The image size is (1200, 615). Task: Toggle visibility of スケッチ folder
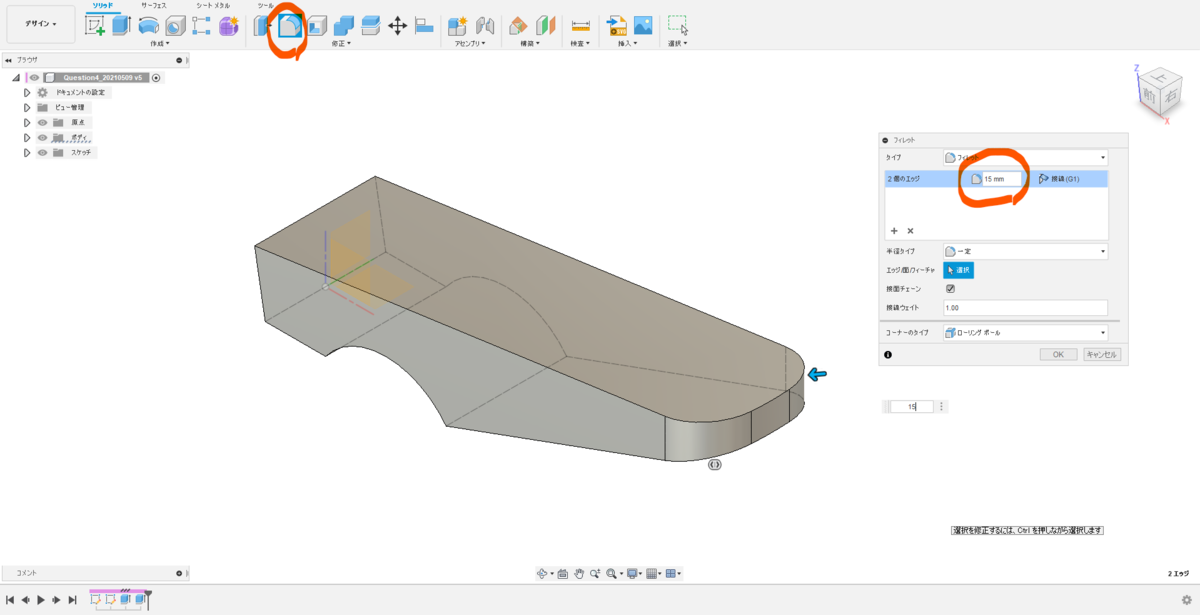43,152
